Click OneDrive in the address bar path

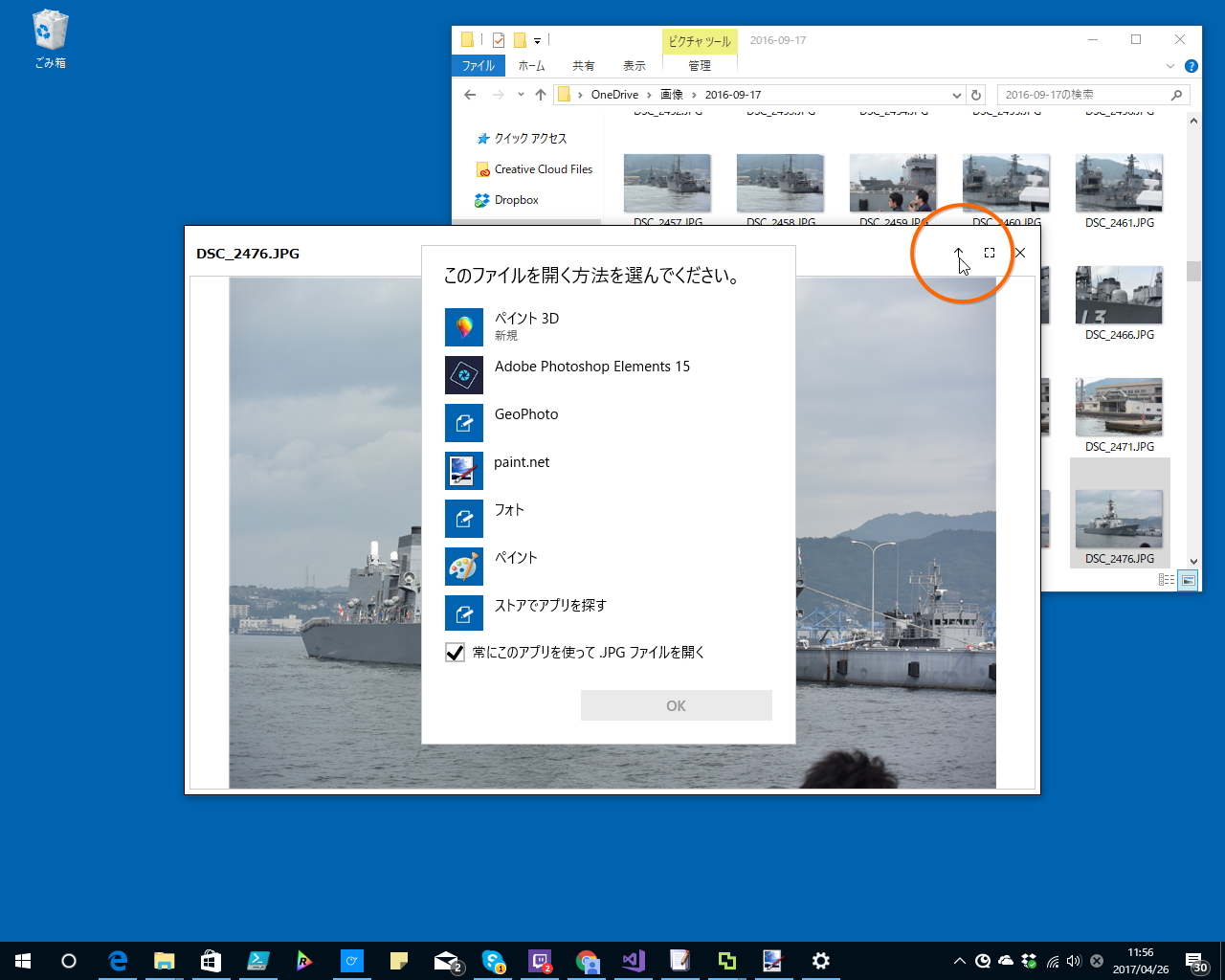[x=614, y=95]
